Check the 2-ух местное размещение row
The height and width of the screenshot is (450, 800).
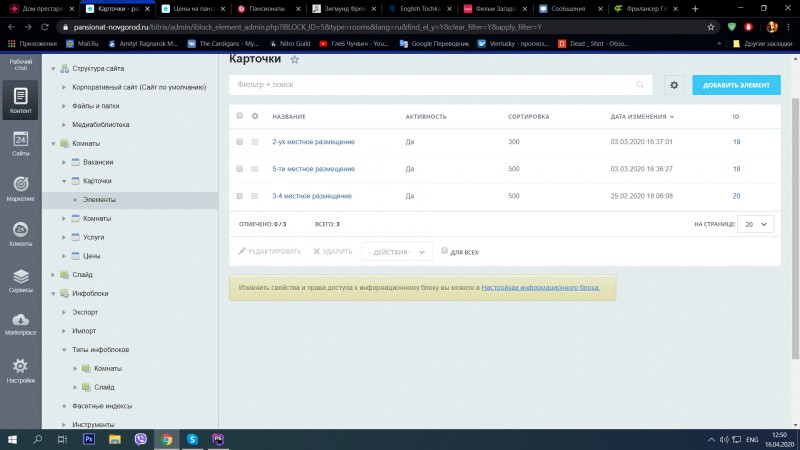click(x=239, y=141)
